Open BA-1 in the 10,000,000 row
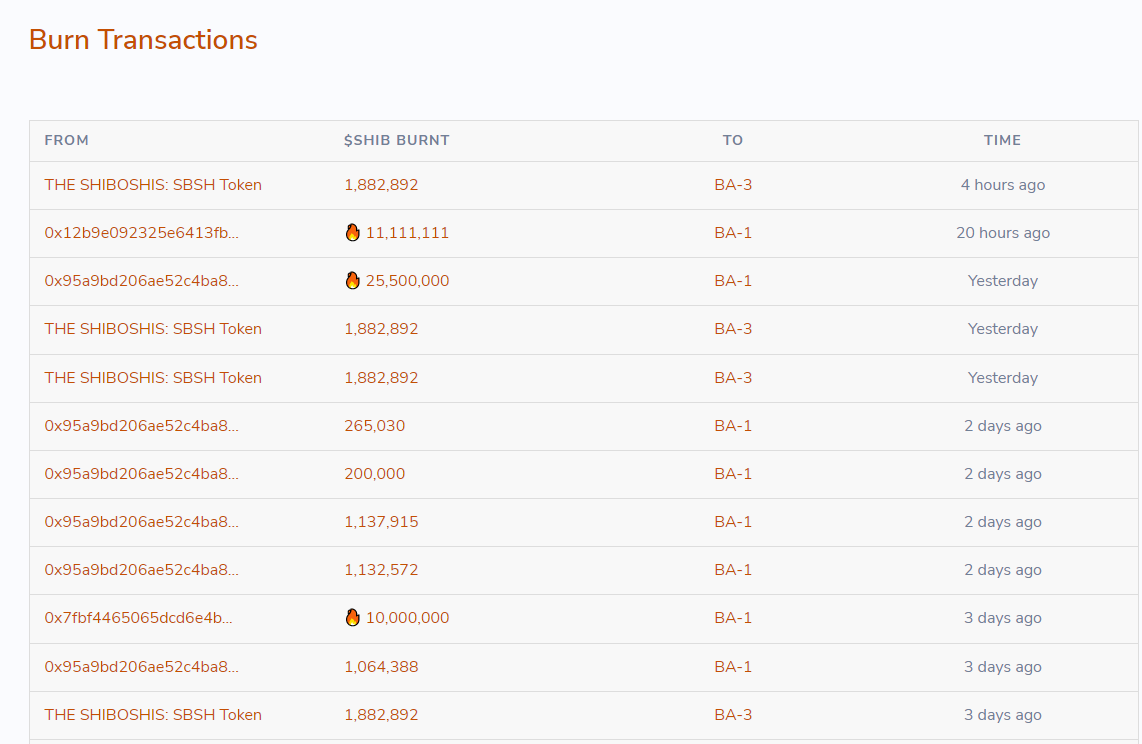Image resolution: width=1142 pixels, height=744 pixels. [x=733, y=618]
